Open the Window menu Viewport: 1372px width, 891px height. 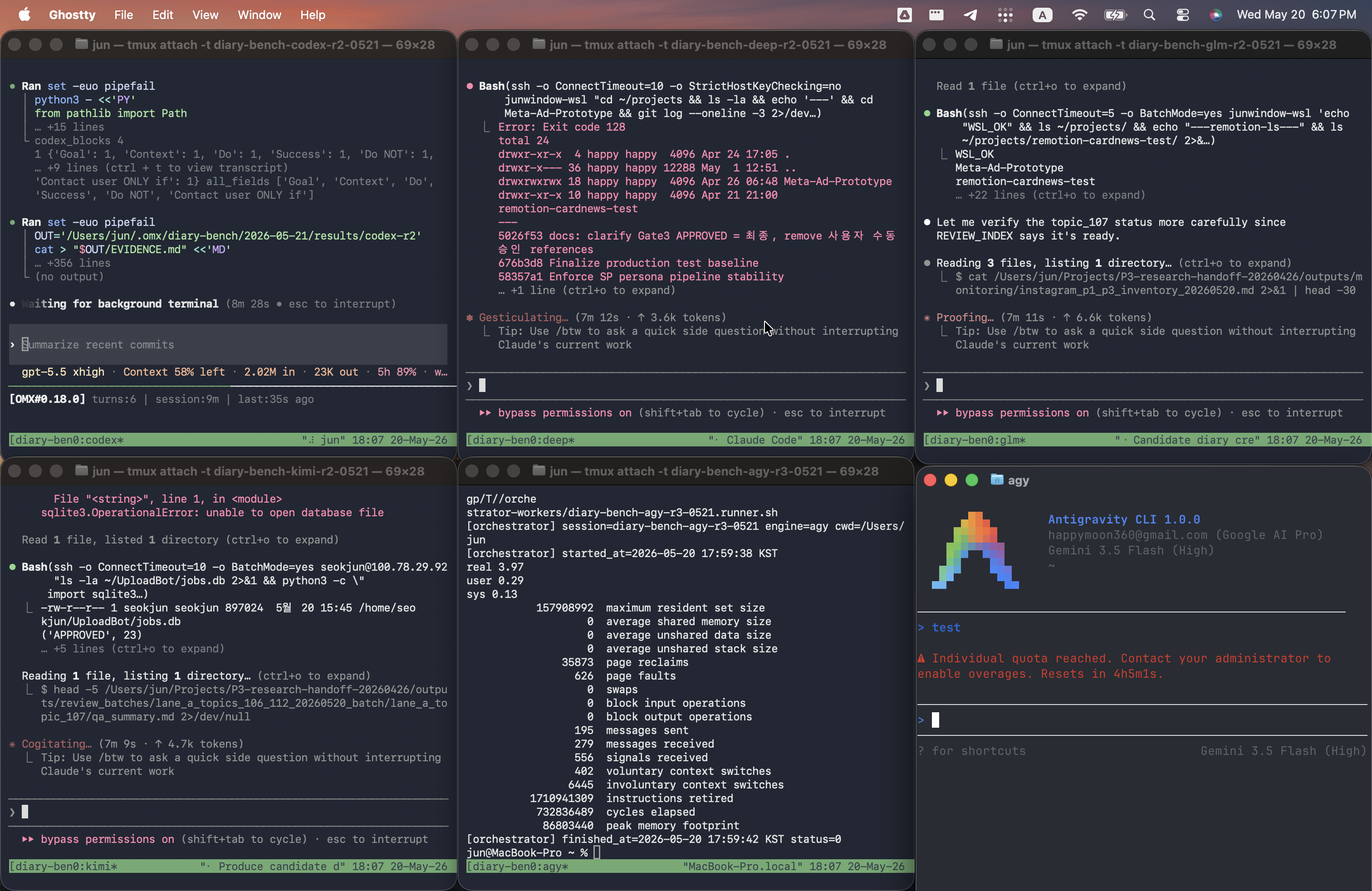coord(260,15)
